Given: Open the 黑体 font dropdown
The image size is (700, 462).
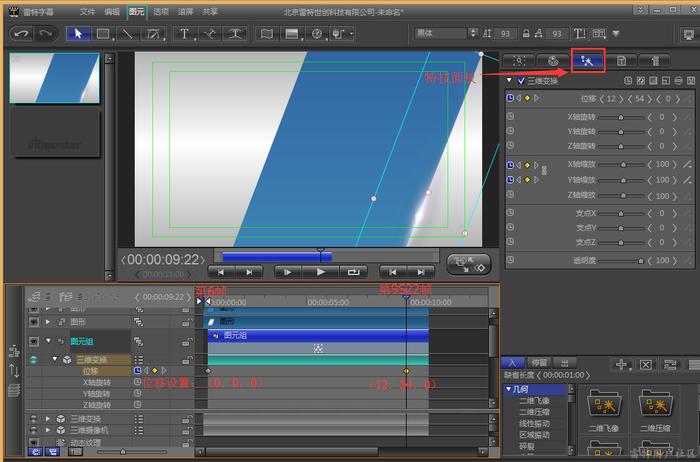Looking at the screenshot, I should click(446, 33).
